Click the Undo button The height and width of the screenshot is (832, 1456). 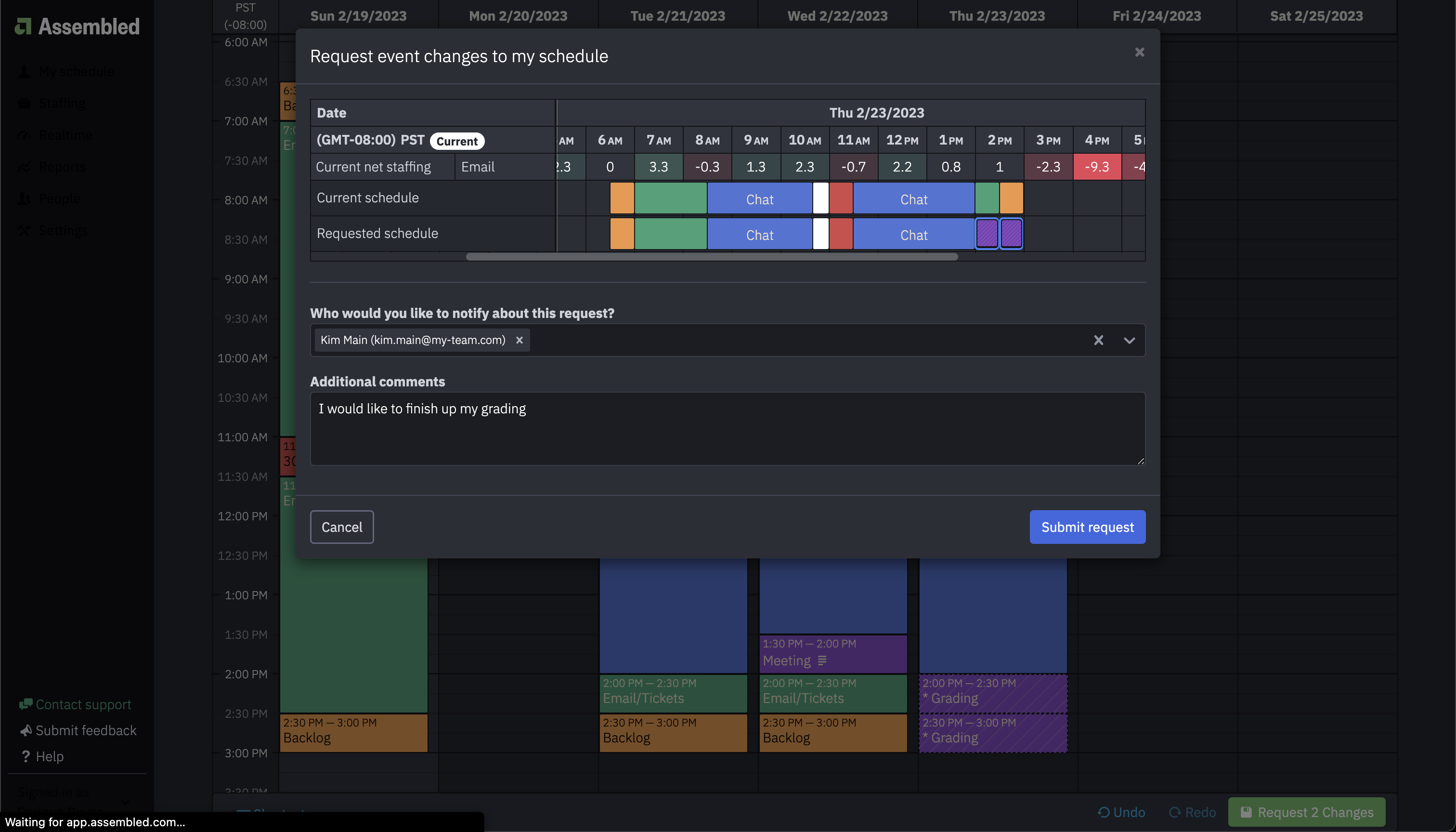[x=1121, y=812]
